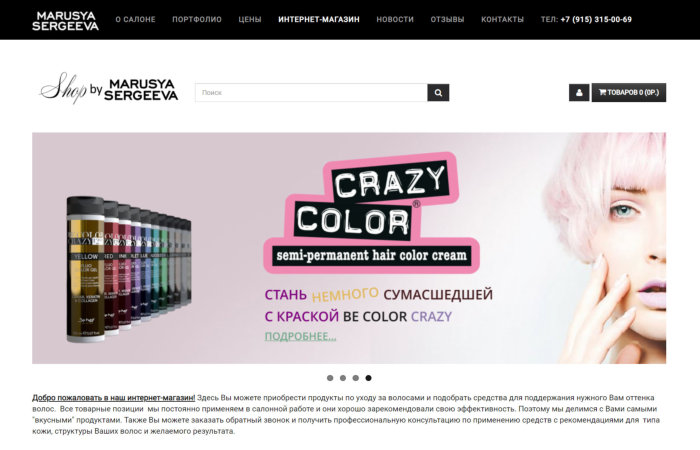Click the Crazy Color banner image
The width and height of the screenshot is (700, 450).
(x=349, y=248)
